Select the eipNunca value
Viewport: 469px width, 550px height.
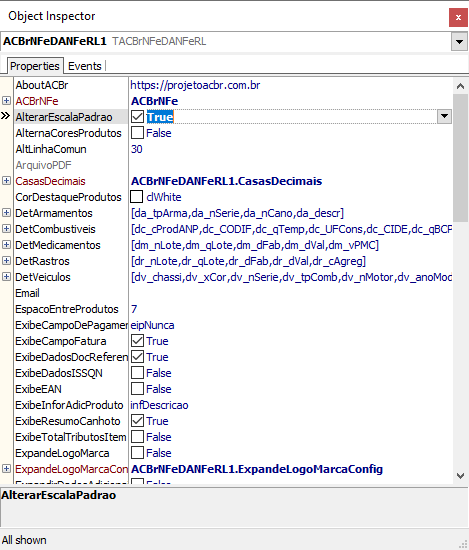152,325
